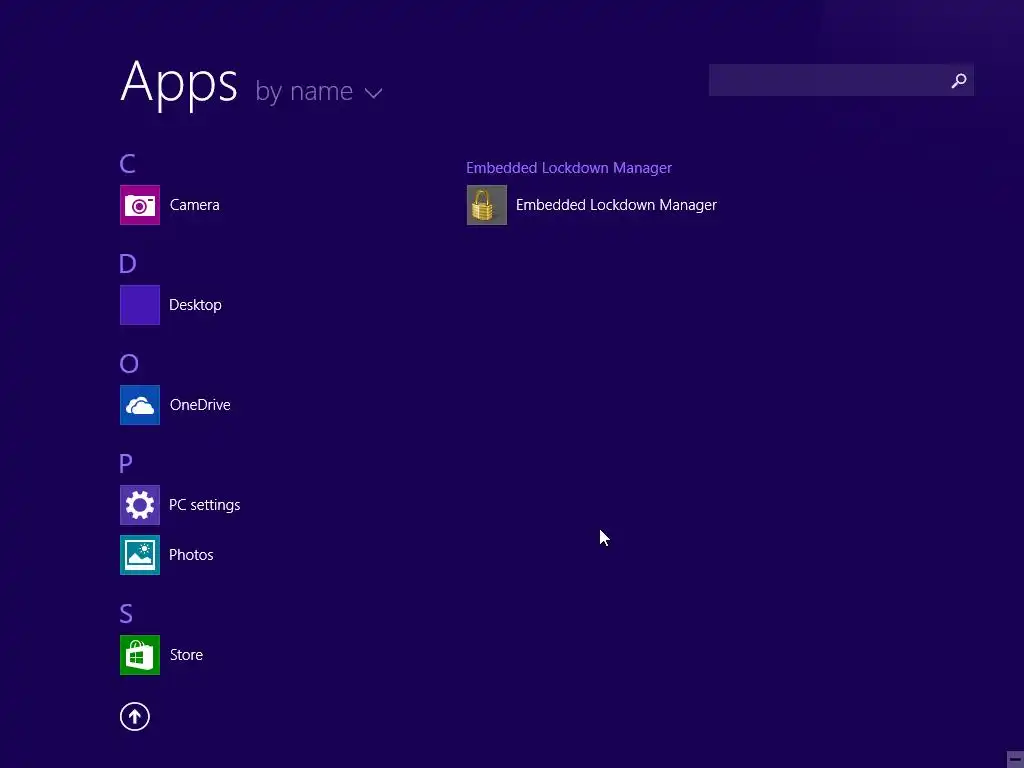
Task: Open the Embedded Lockdown Manager padlock icon
Action: coord(487,205)
